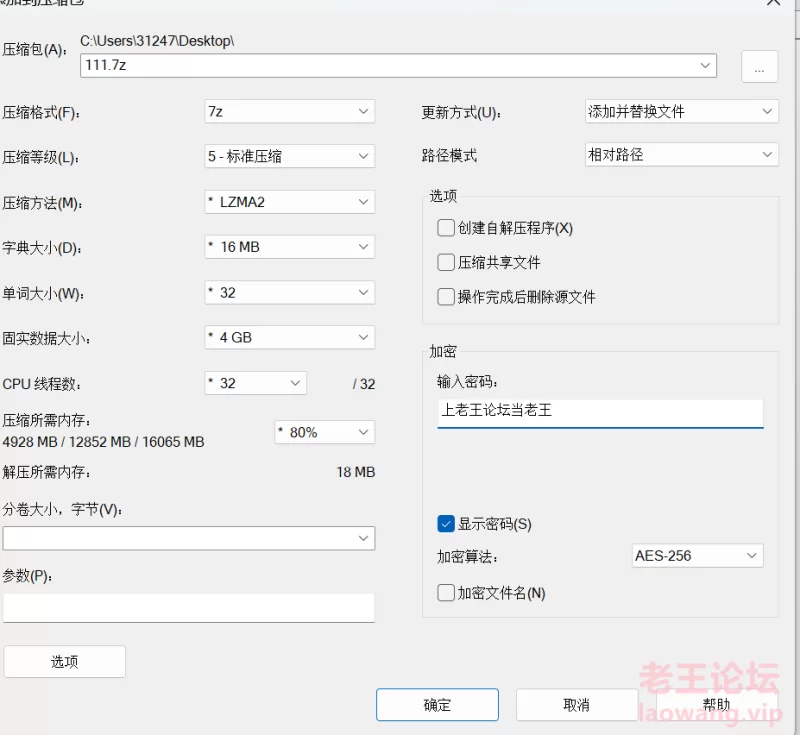The image size is (800, 735).
Task: Open the 分卷大小 volume size dropdown
Action: click(189, 538)
